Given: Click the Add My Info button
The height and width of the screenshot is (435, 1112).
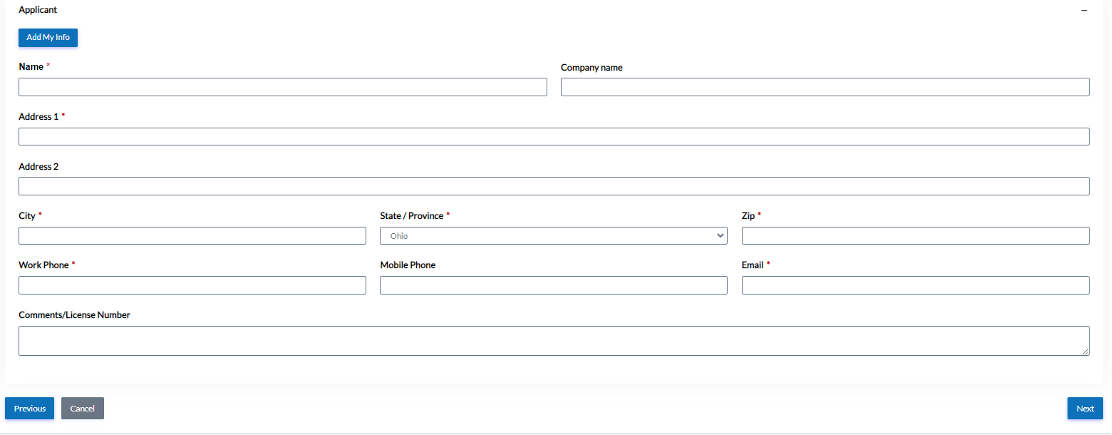Looking at the screenshot, I should (48, 38).
